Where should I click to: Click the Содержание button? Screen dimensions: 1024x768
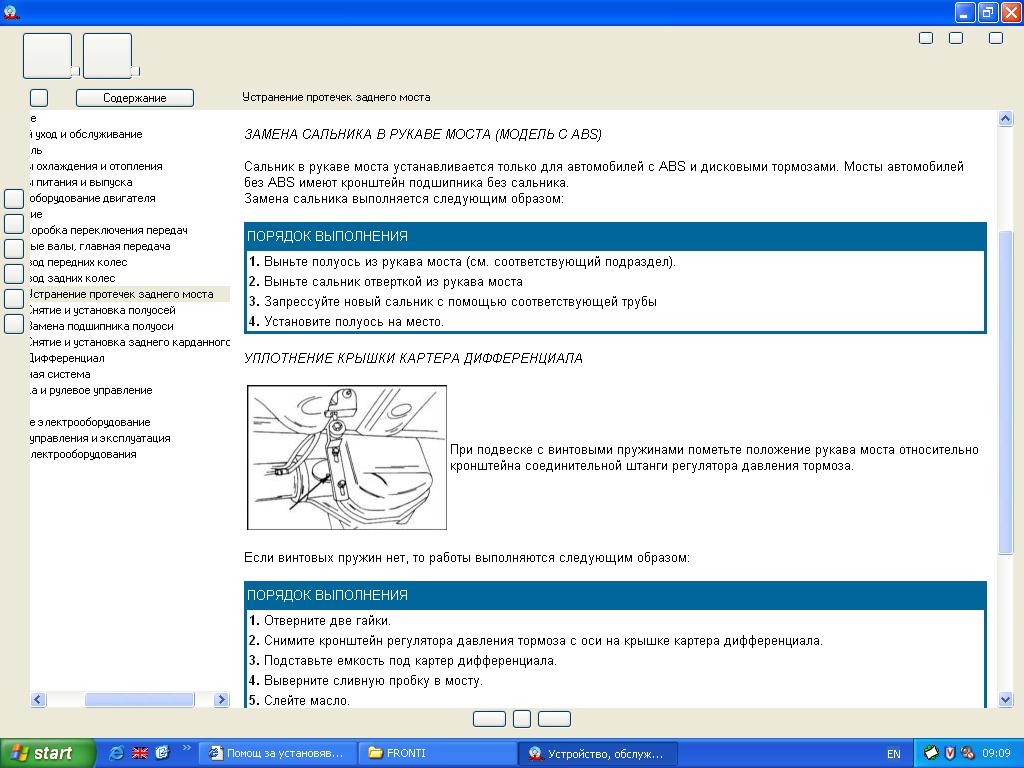(x=135, y=98)
